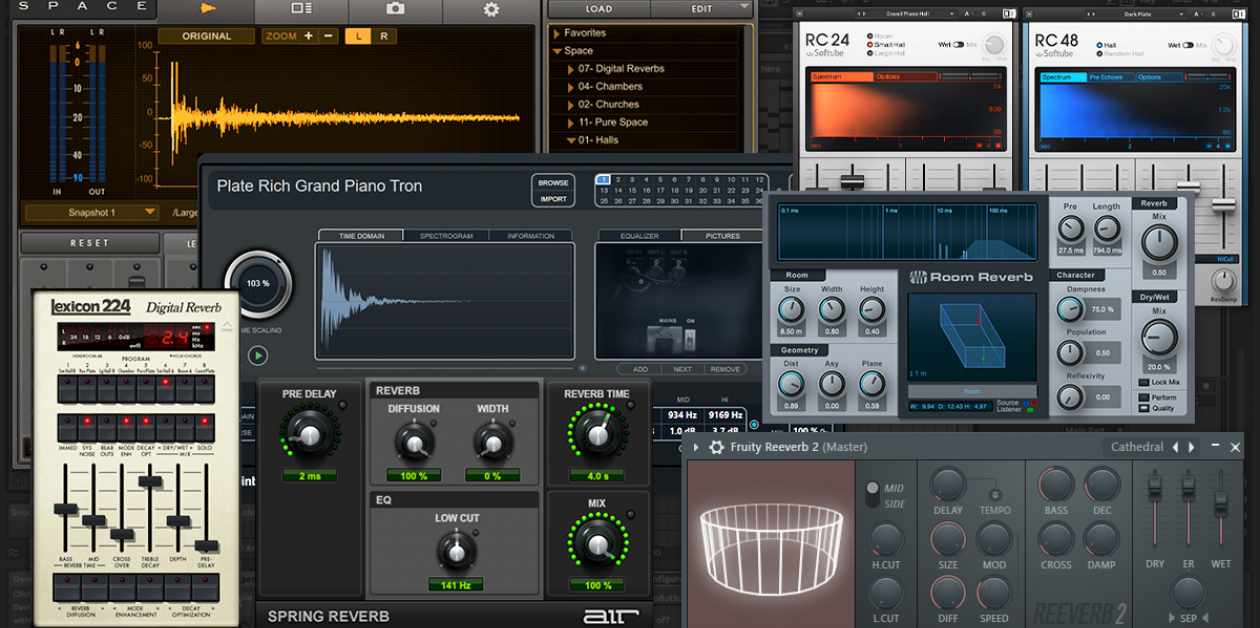
Task: Click the Fruity Reeverb DAMP knob
Action: tap(1102, 540)
